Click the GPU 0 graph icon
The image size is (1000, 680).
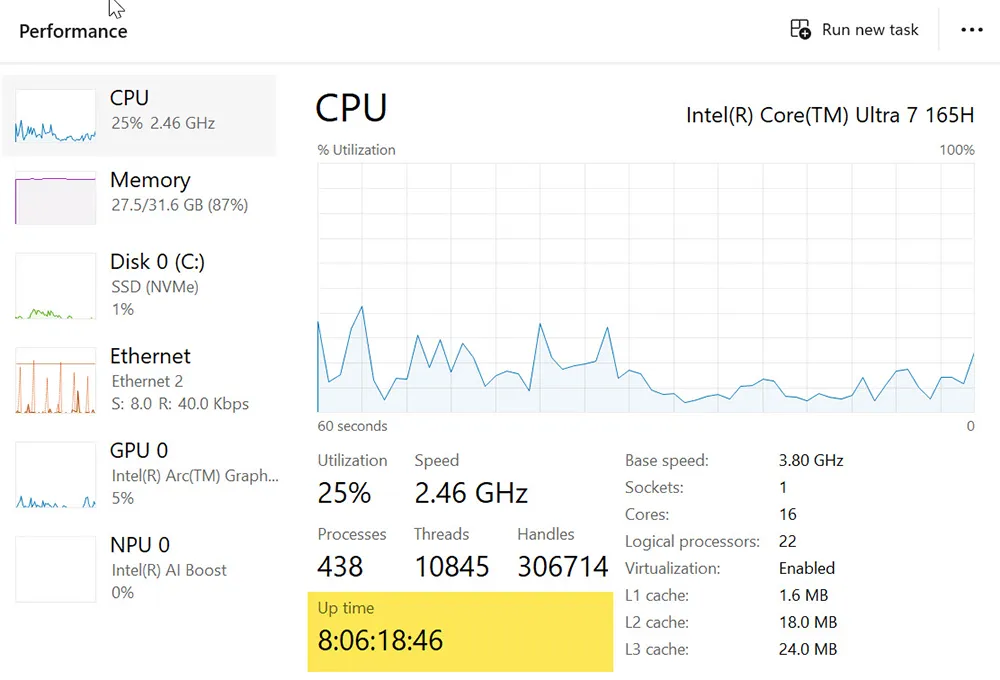(x=54, y=474)
